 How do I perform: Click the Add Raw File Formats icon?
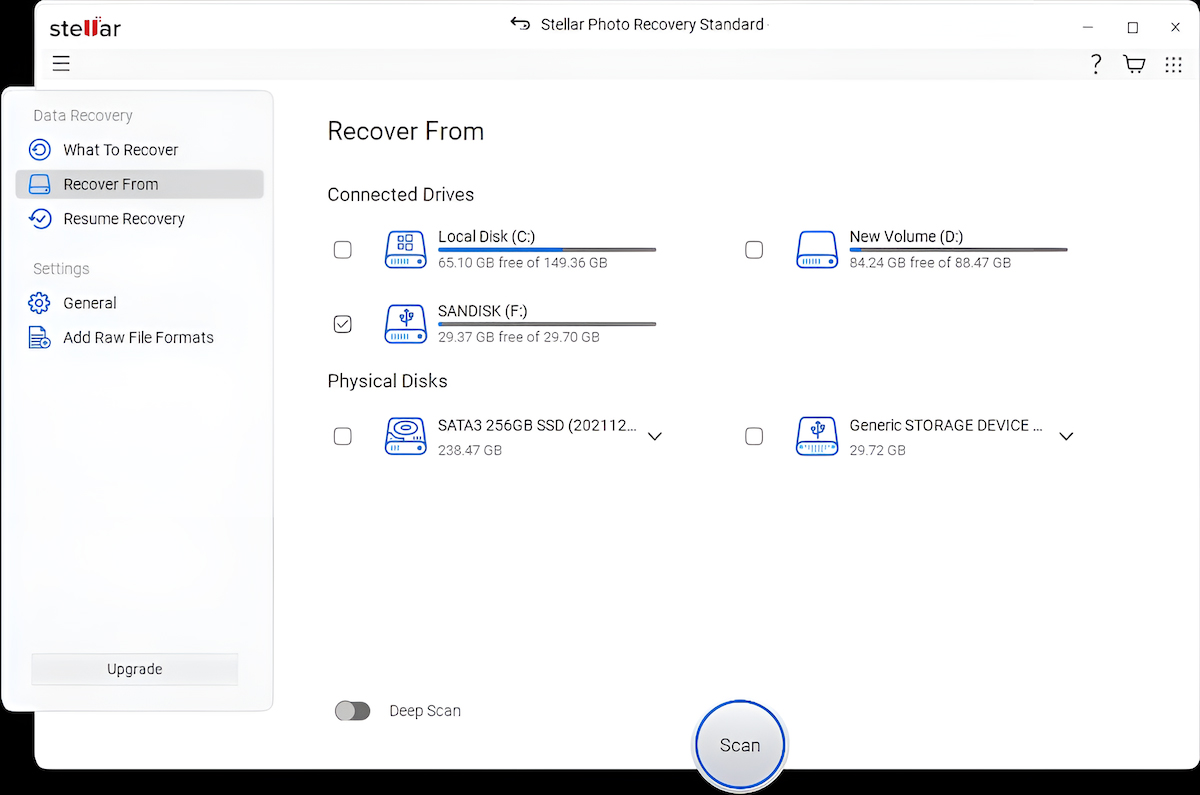(39, 337)
